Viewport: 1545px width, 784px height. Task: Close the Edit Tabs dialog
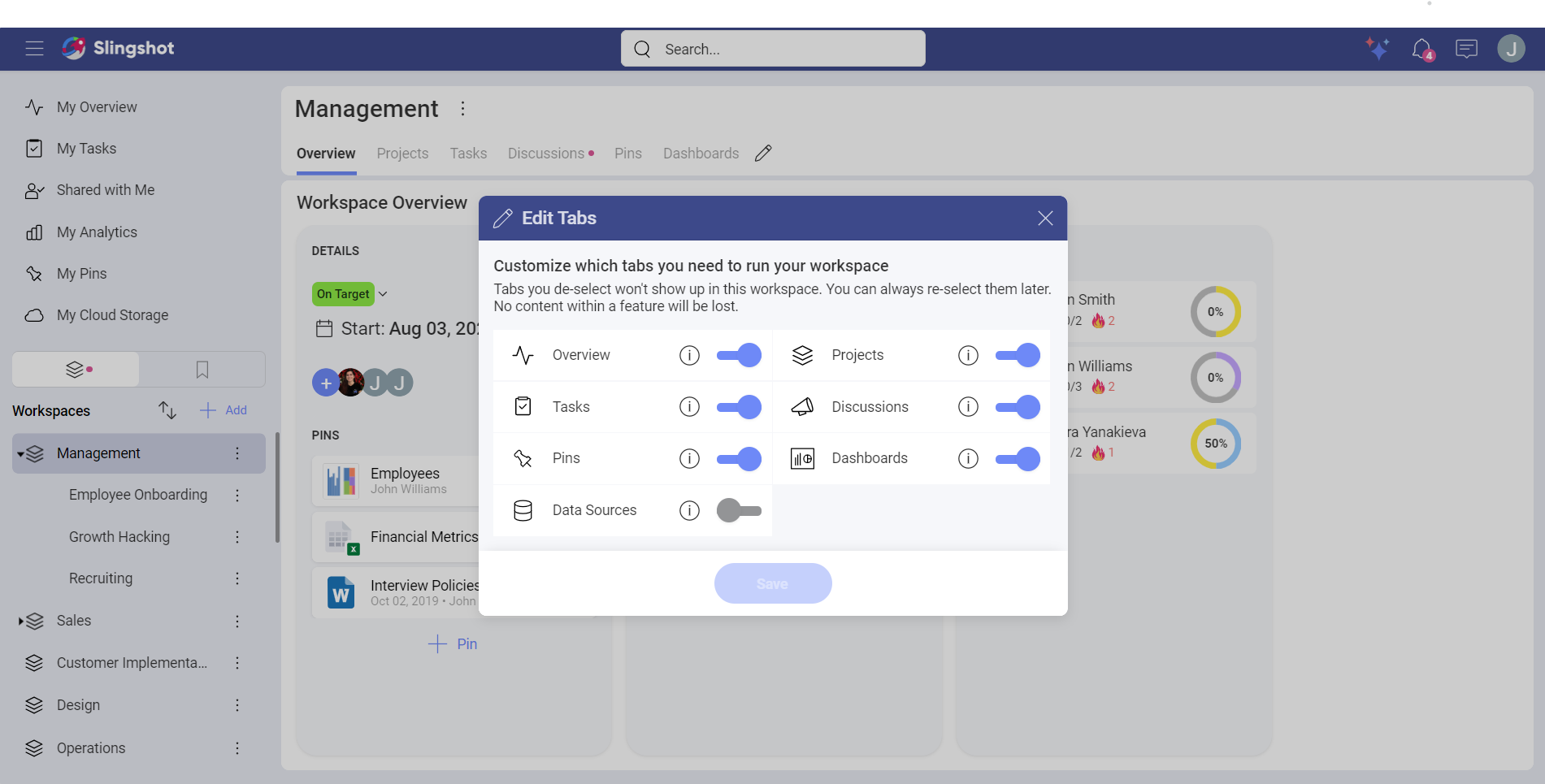1045,218
